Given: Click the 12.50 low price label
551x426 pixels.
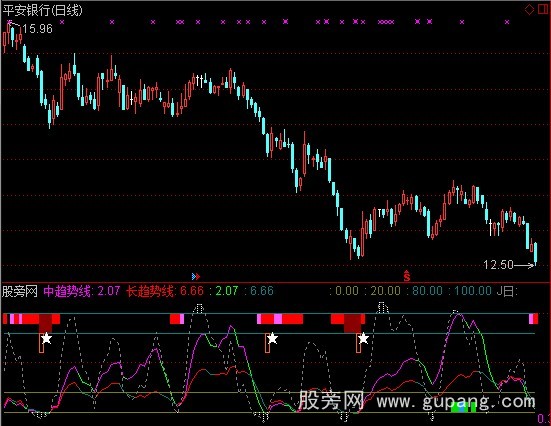Looking at the screenshot, I should [x=498, y=264].
